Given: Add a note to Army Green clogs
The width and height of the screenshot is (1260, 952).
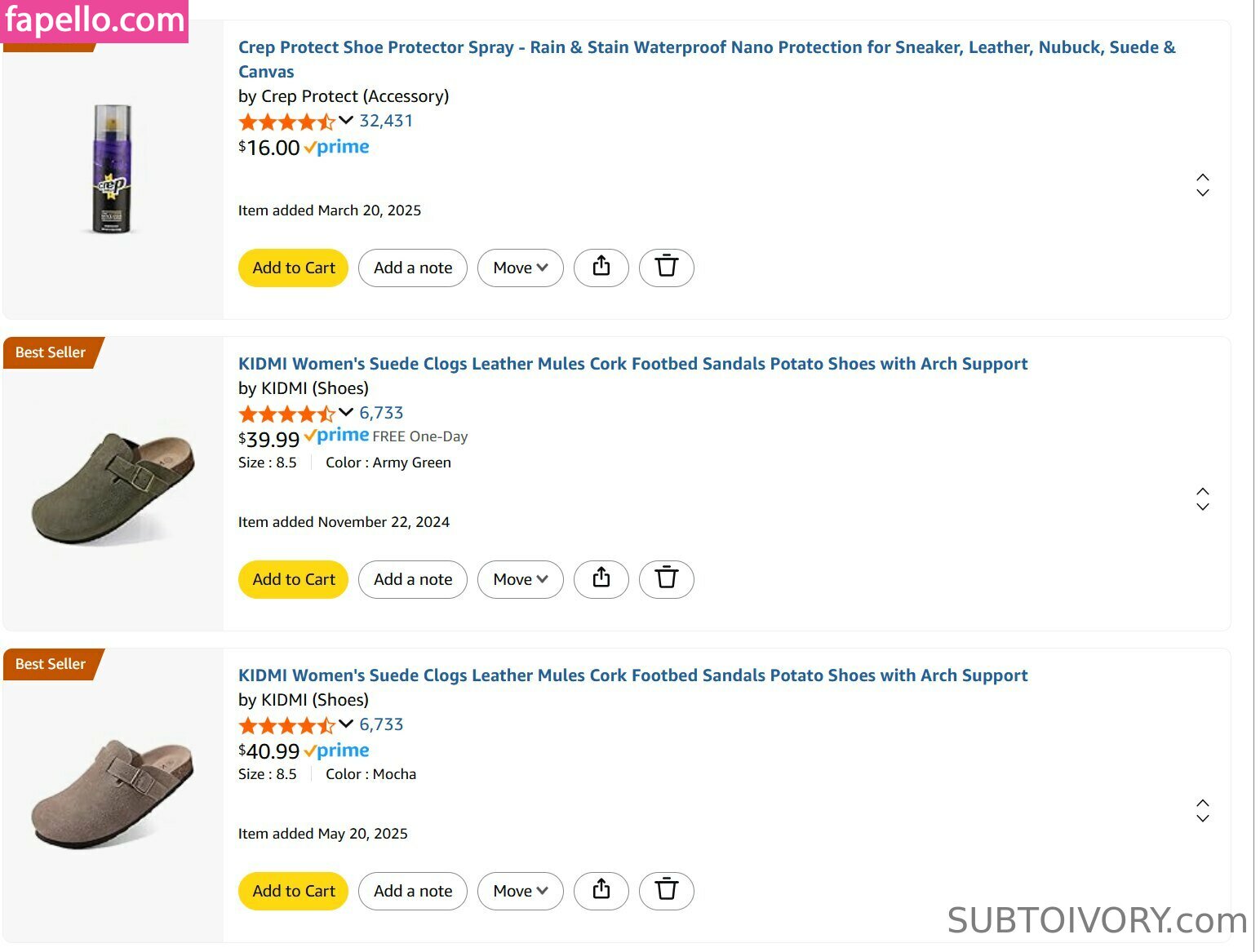Looking at the screenshot, I should 413,579.
